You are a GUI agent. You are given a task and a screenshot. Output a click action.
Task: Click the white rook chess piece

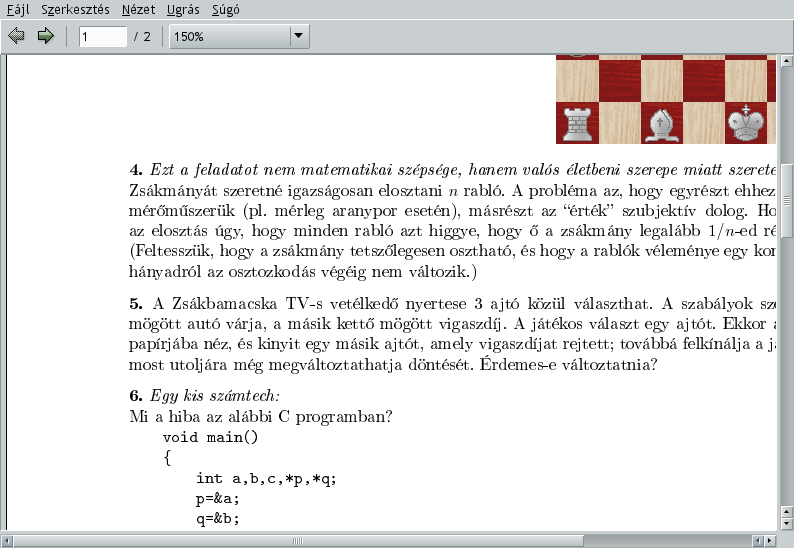(x=577, y=123)
